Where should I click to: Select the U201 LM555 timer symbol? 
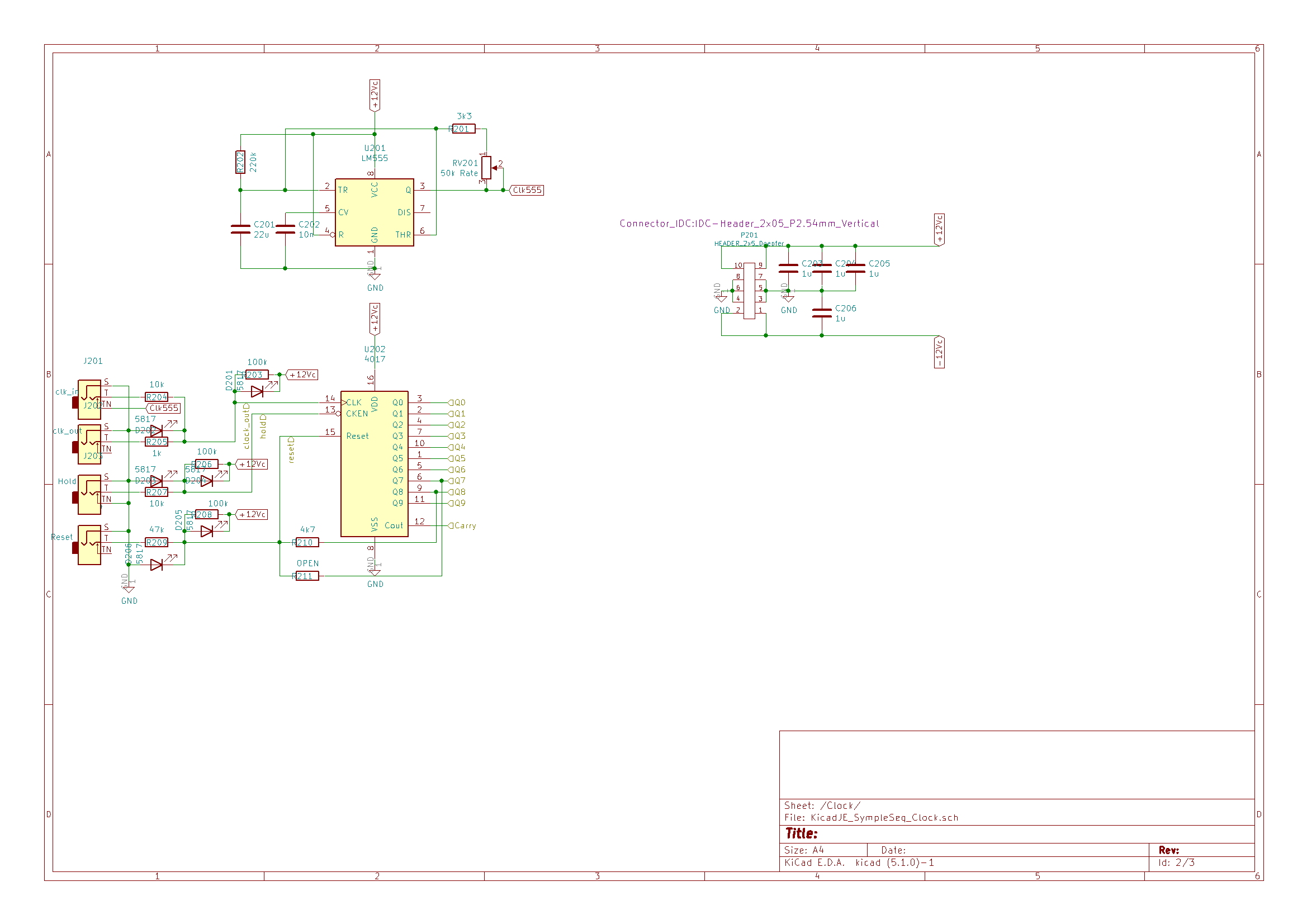[374, 212]
